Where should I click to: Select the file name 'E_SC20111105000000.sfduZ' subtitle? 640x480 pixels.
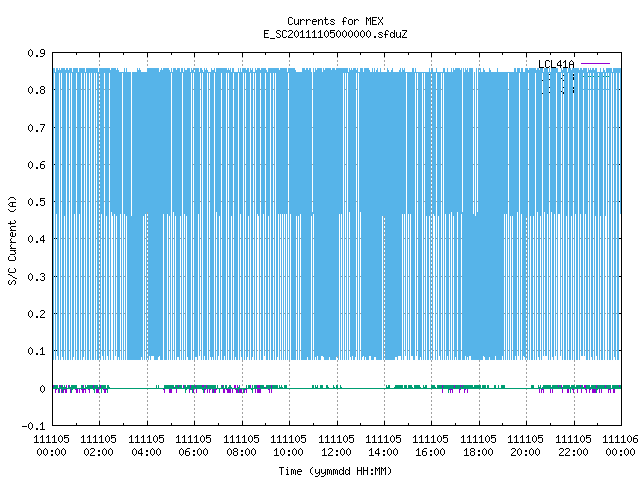coord(335,34)
